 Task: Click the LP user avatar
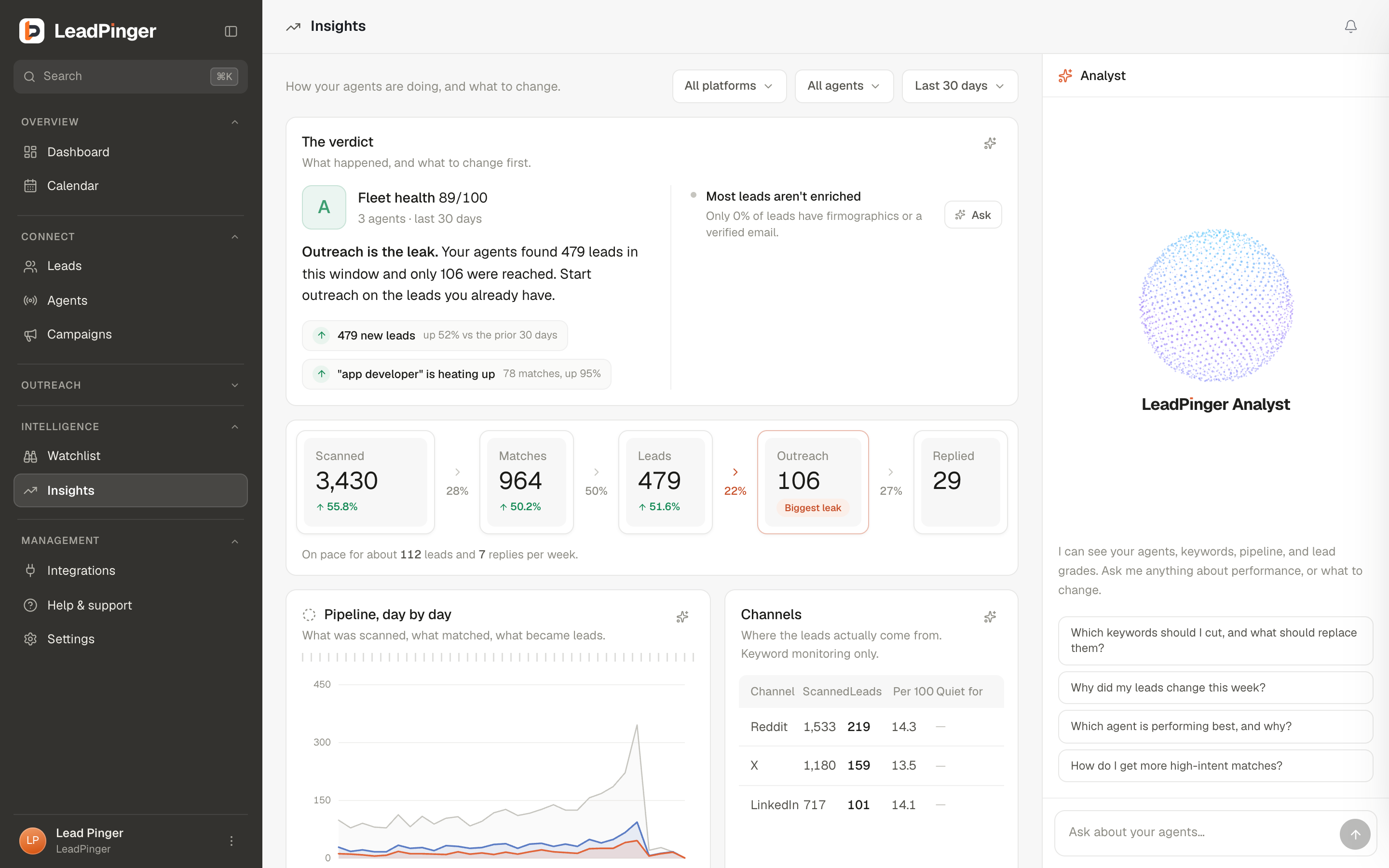[x=33, y=841]
